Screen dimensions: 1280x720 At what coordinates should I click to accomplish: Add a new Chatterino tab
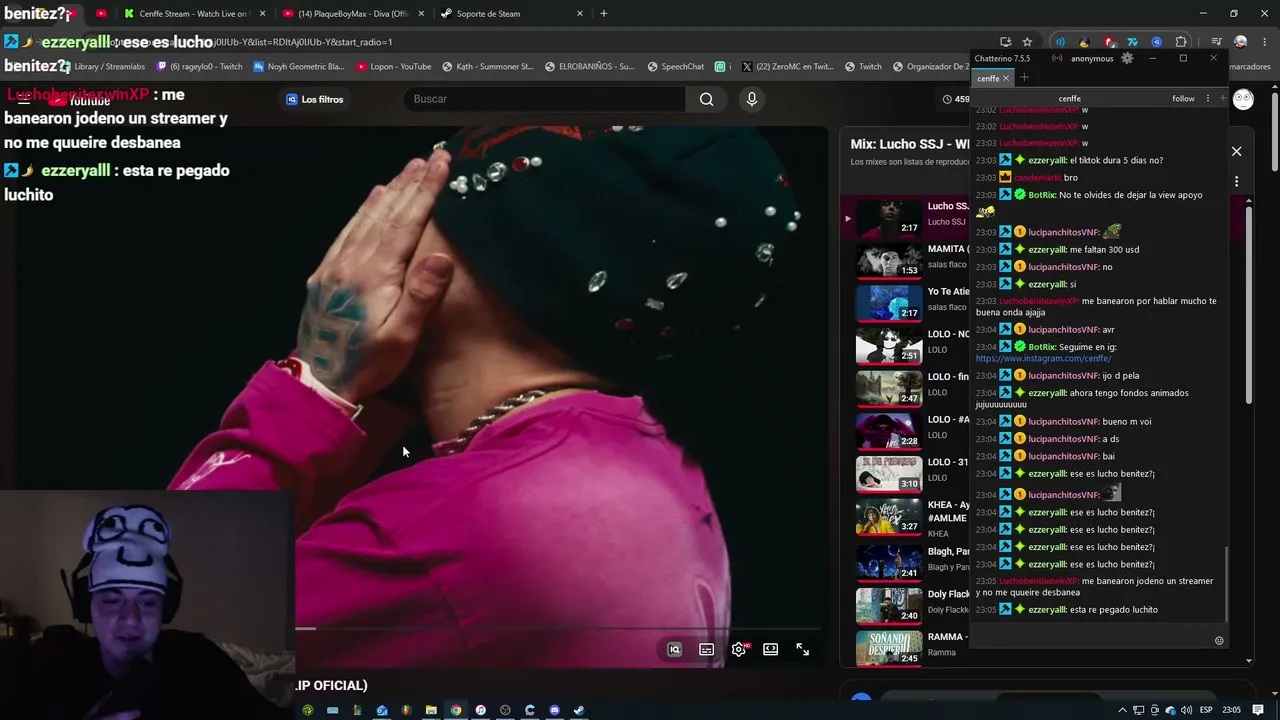[x=1023, y=78]
